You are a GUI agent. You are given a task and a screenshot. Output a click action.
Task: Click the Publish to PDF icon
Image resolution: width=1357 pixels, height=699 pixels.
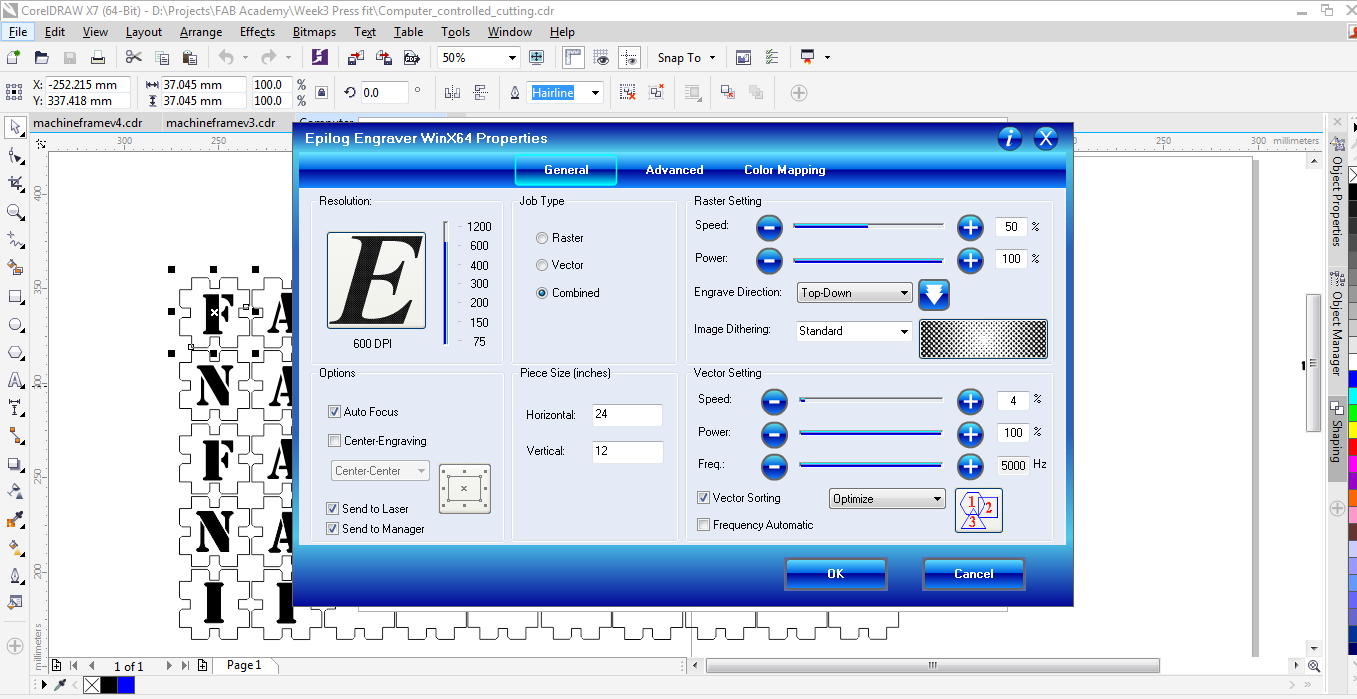pos(411,57)
